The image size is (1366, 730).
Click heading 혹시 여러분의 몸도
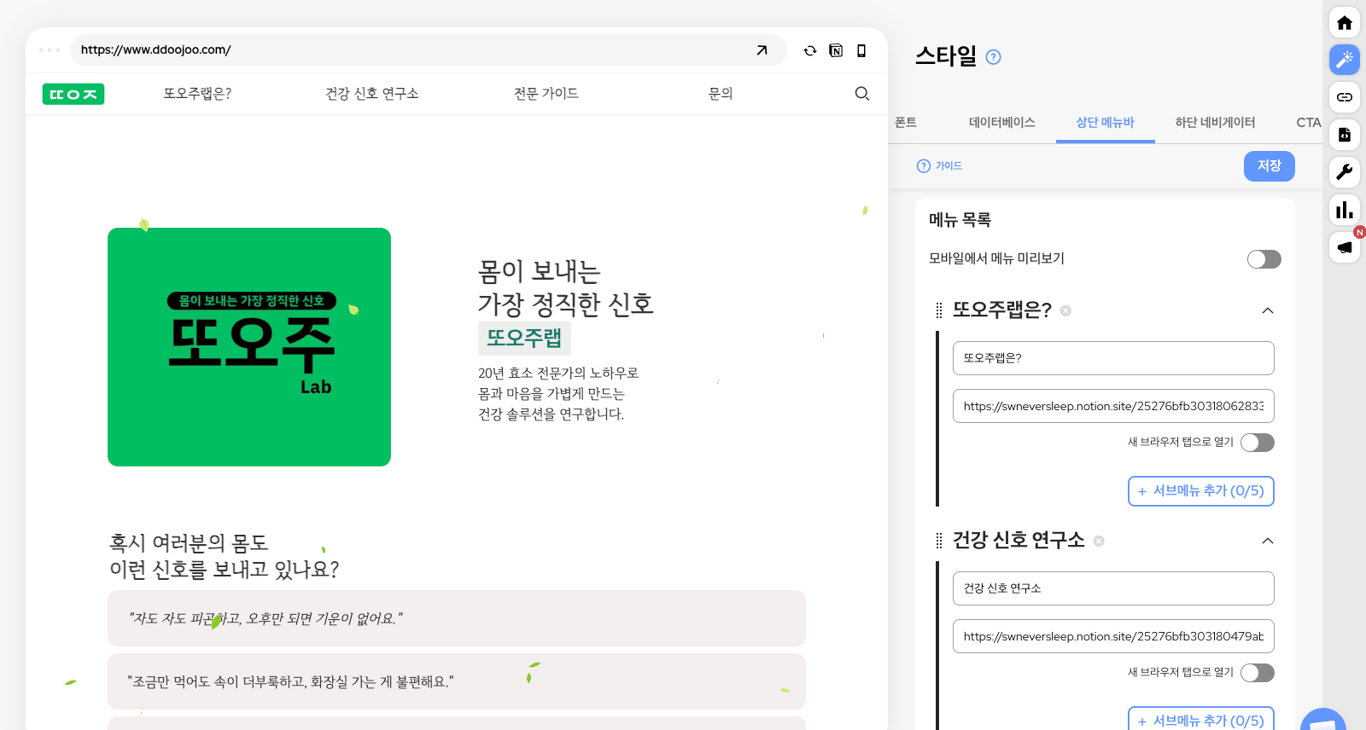tap(224, 556)
